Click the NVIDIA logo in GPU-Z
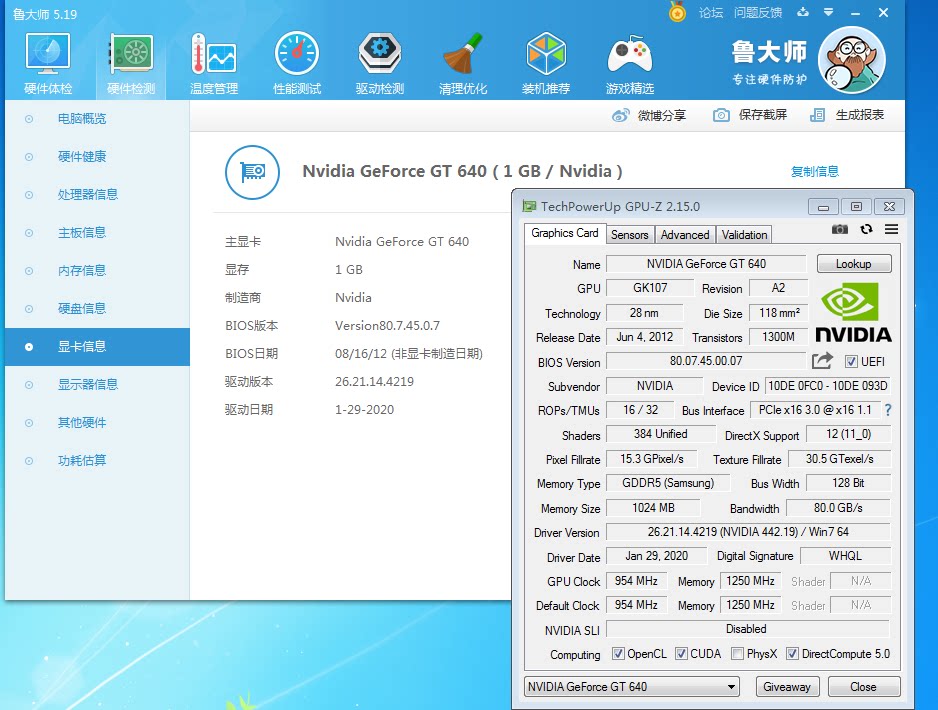938x710 pixels. point(853,312)
